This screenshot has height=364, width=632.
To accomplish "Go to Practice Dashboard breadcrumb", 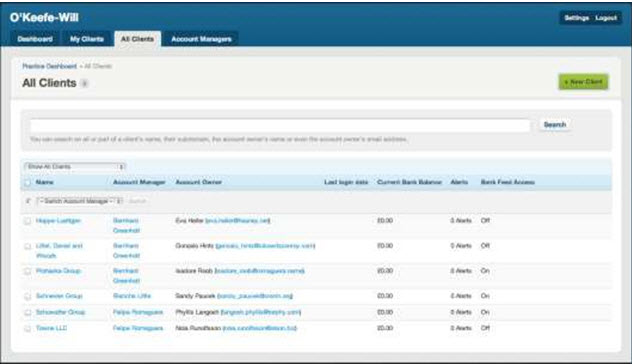I will pos(49,66).
